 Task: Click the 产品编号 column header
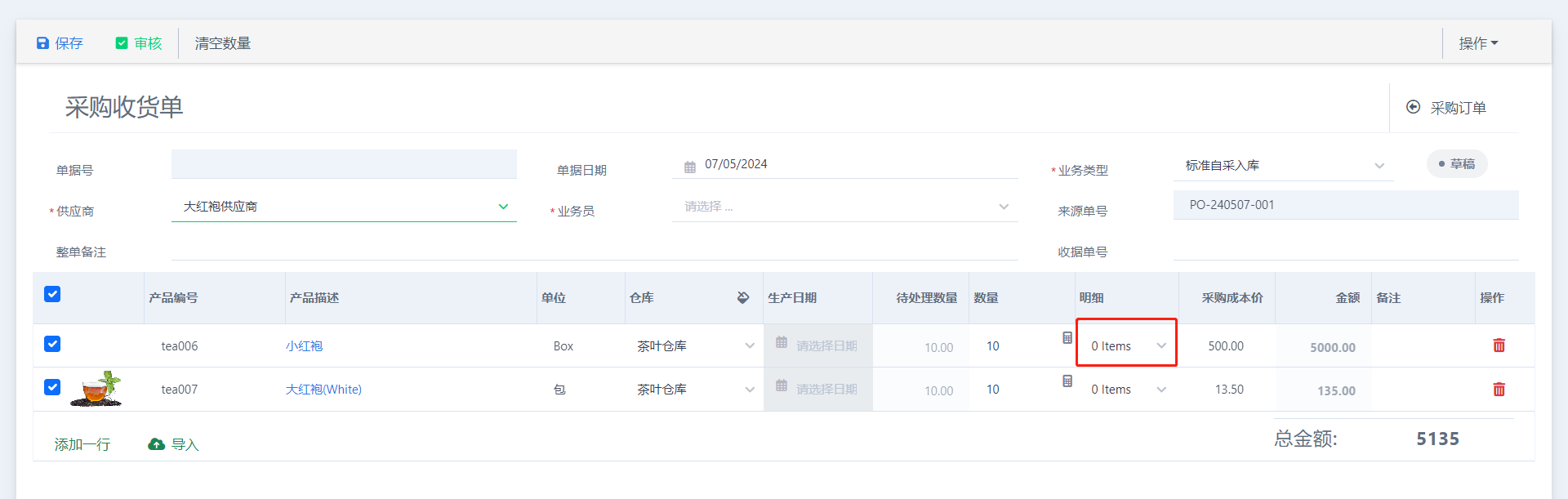click(x=173, y=298)
